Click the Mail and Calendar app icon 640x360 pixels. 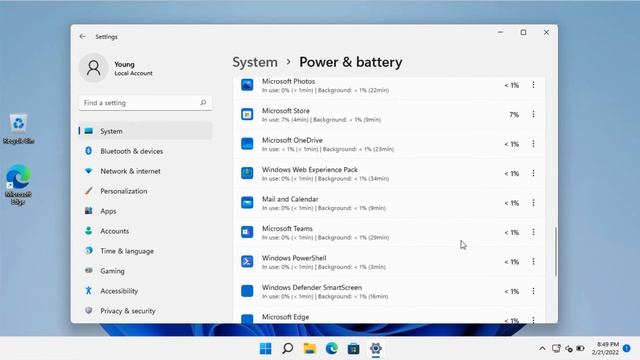[247, 202]
